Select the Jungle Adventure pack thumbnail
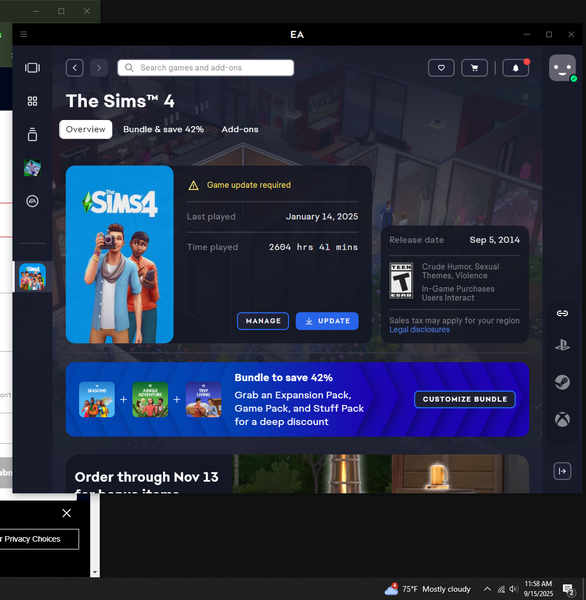 pos(150,399)
